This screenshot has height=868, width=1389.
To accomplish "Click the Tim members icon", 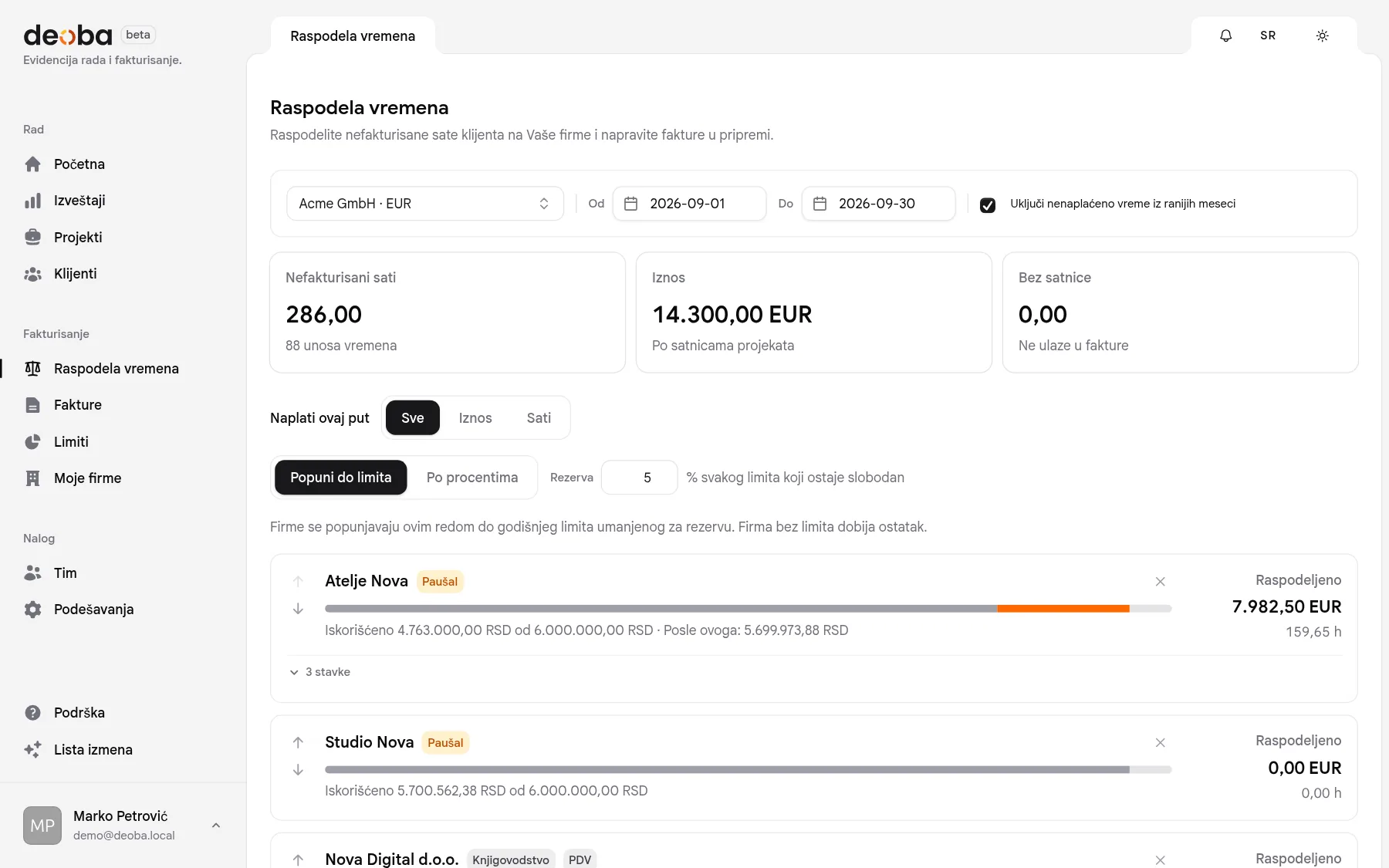I will click(32, 573).
